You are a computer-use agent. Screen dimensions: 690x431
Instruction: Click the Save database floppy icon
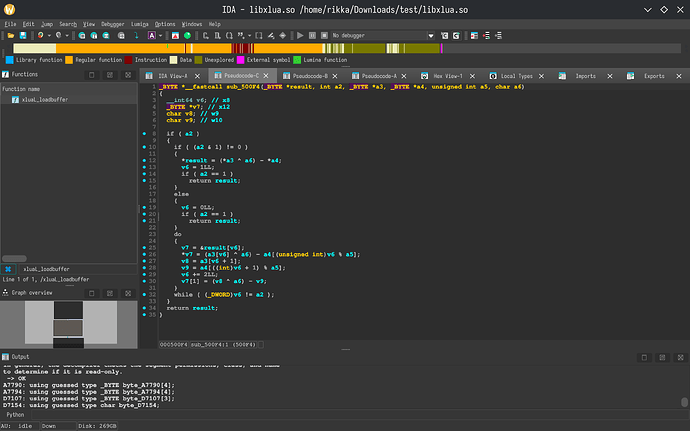21,35
